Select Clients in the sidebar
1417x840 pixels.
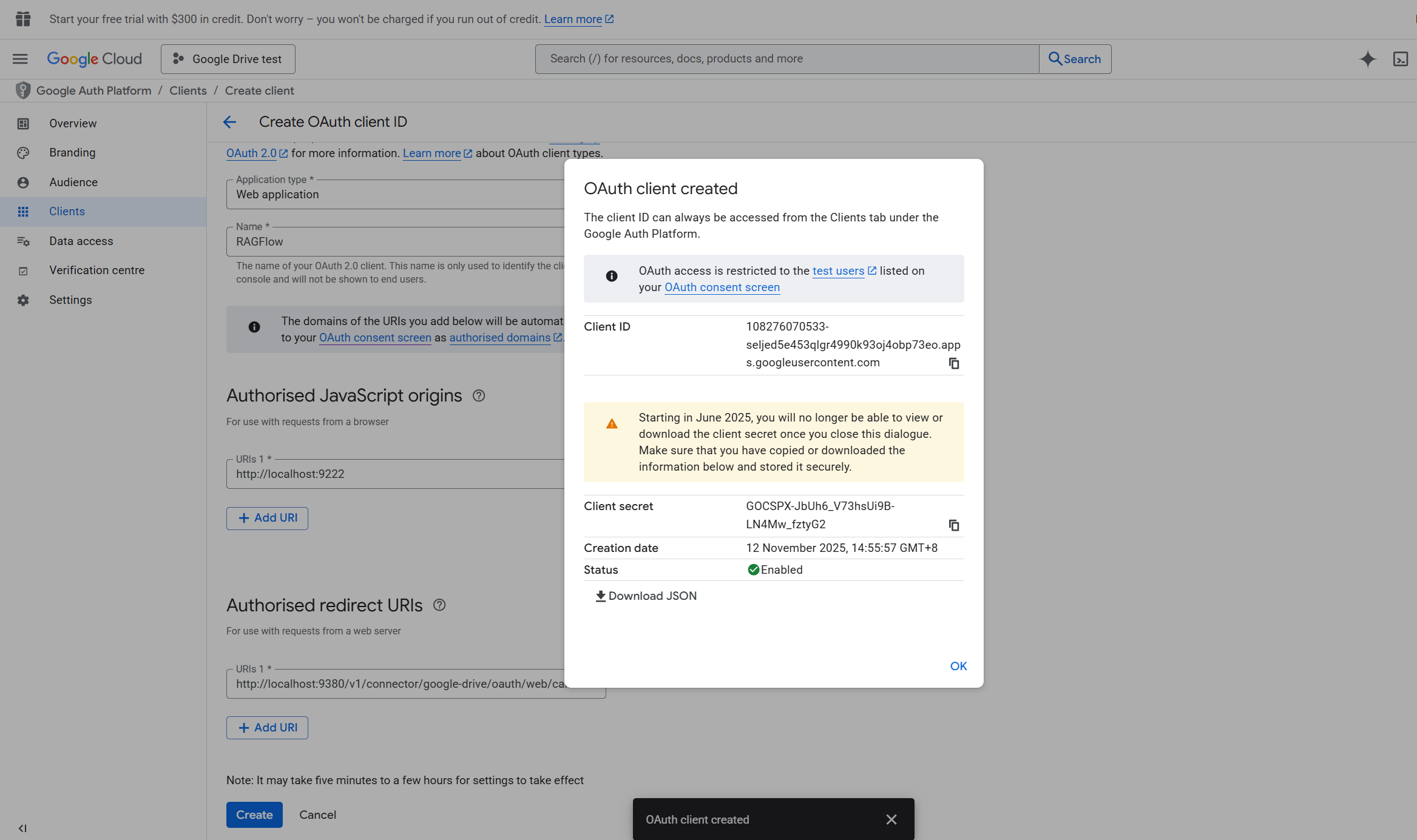click(x=103, y=212)
